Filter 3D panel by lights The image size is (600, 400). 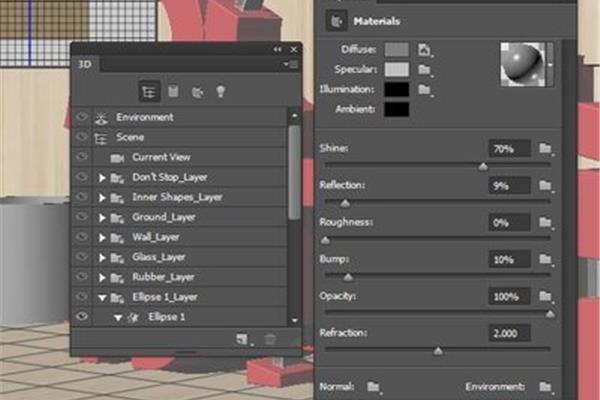pyautogui.click(x=220, y=91)
